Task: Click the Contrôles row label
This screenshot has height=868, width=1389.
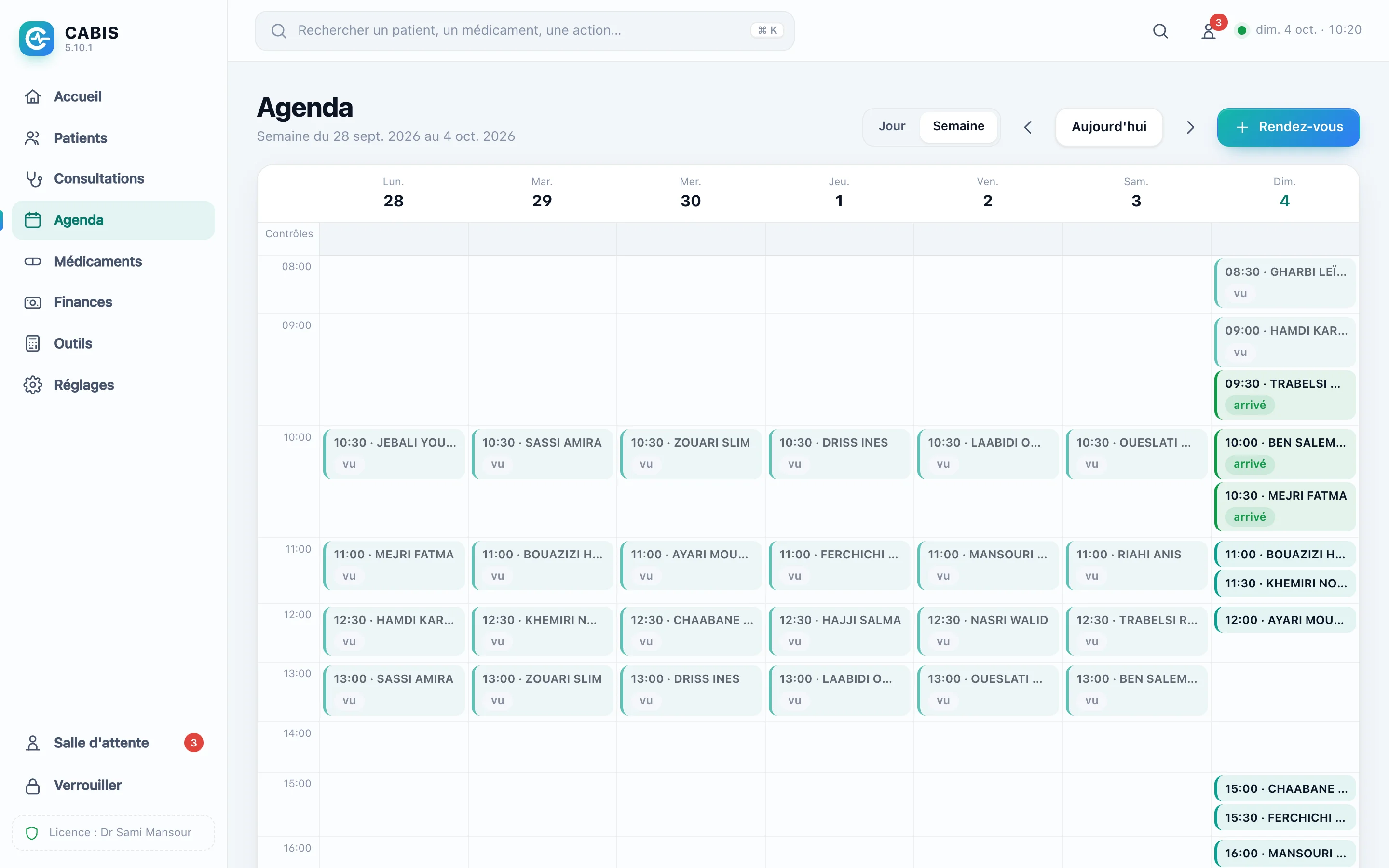Action: [289, 234]
